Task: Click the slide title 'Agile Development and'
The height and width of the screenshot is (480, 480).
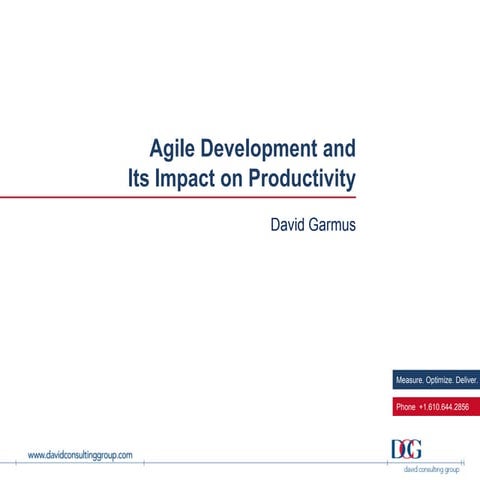Action: point(253,148)
